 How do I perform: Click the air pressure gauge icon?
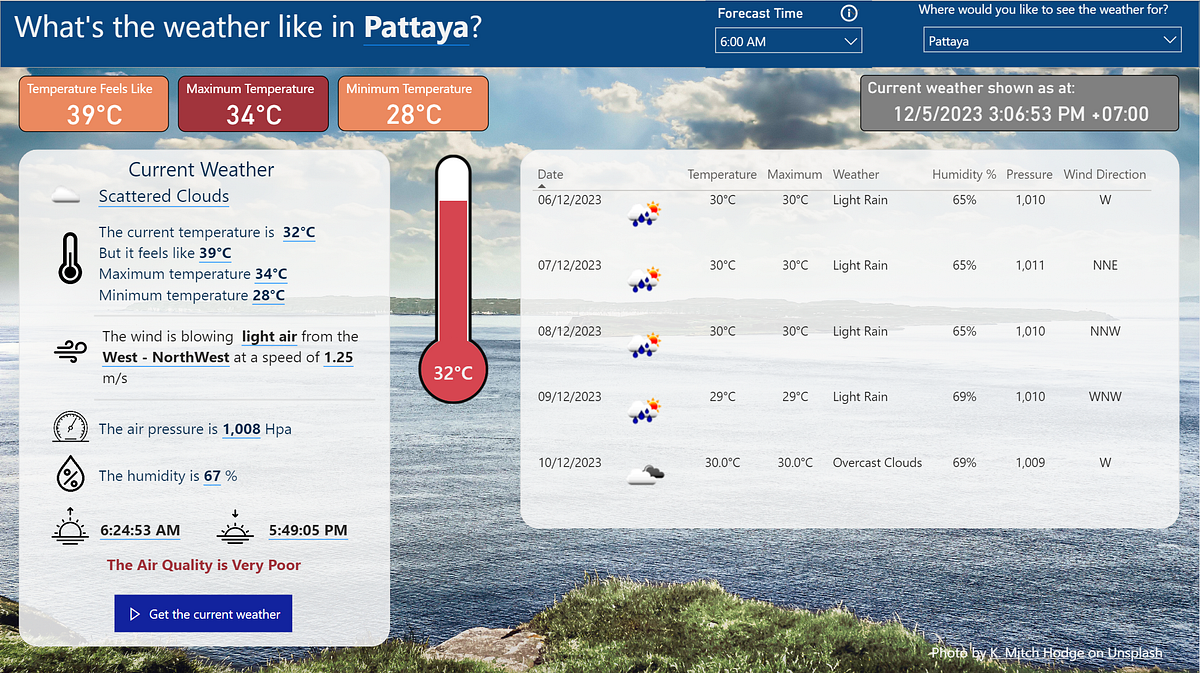click(x=68, y=427)
